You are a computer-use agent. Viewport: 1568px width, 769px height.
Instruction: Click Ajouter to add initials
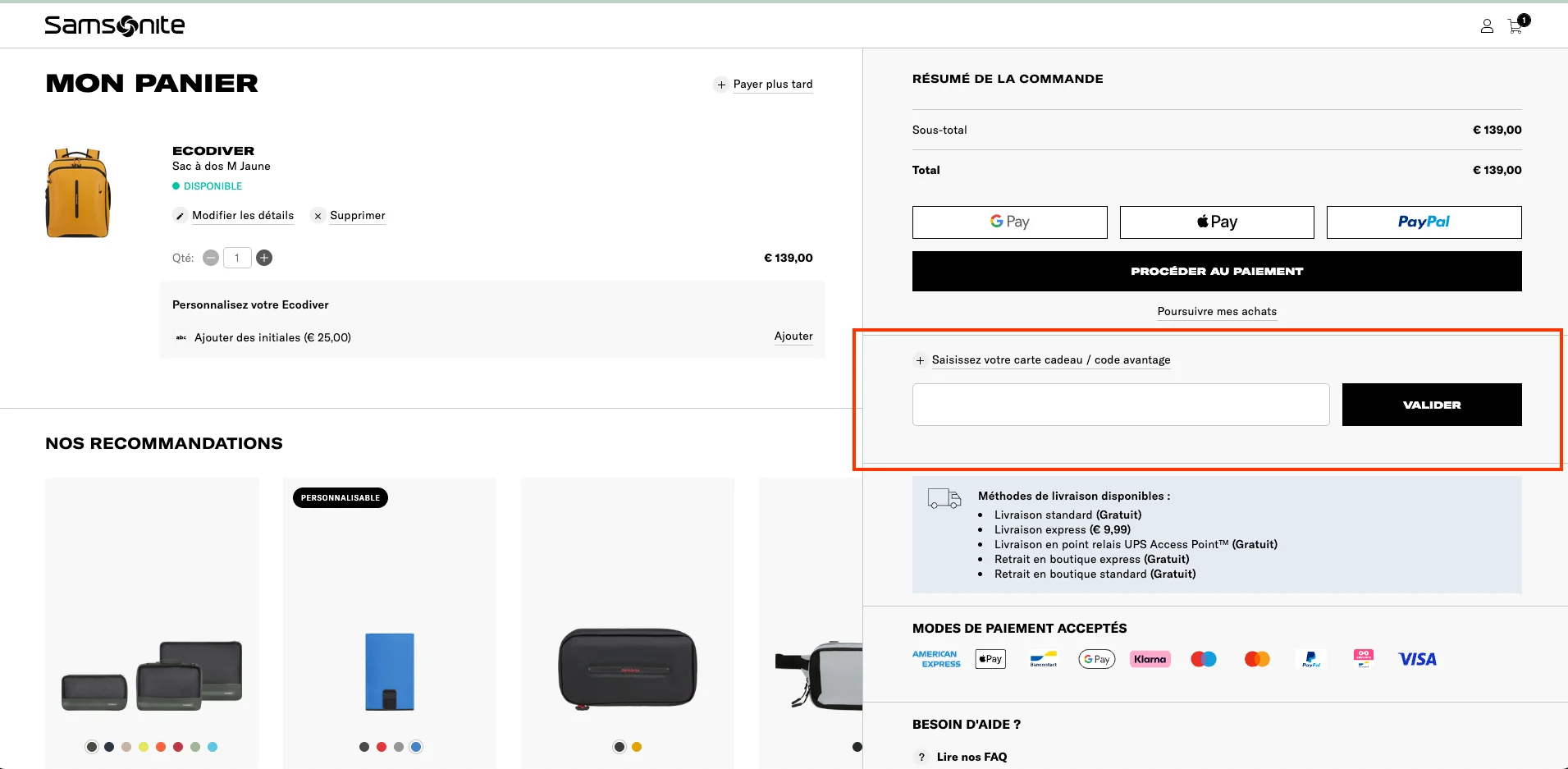[793, 336]
